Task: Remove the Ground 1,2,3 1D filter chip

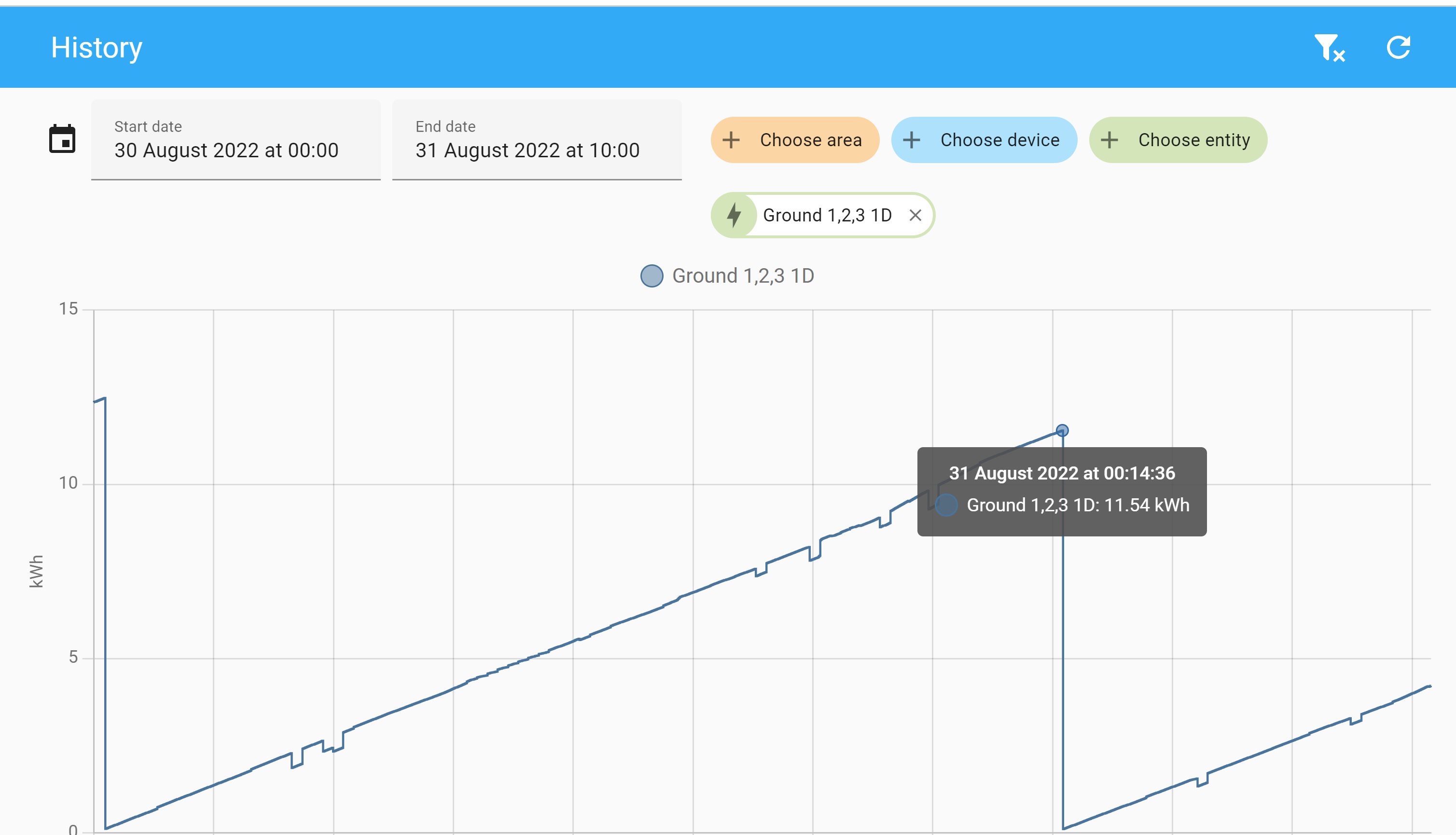Action: pos(915,215)
